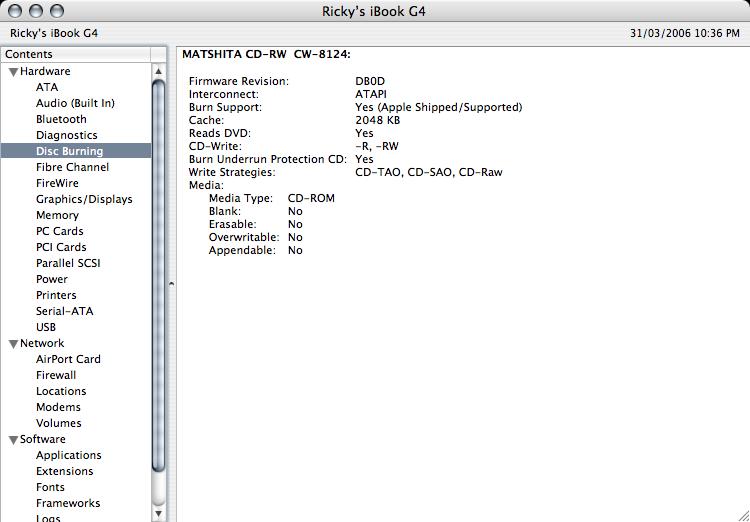Open Extensions under Software
The height and width of the screenshot is (522, 750).
click(x=65, y=471)
